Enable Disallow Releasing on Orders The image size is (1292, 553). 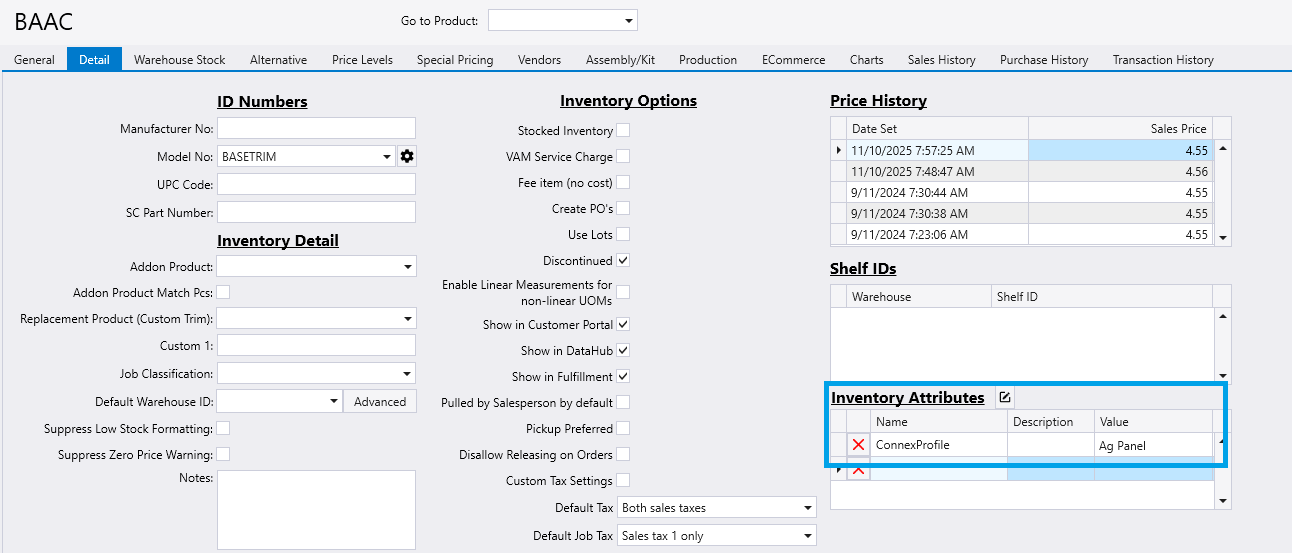coord(623,454)
